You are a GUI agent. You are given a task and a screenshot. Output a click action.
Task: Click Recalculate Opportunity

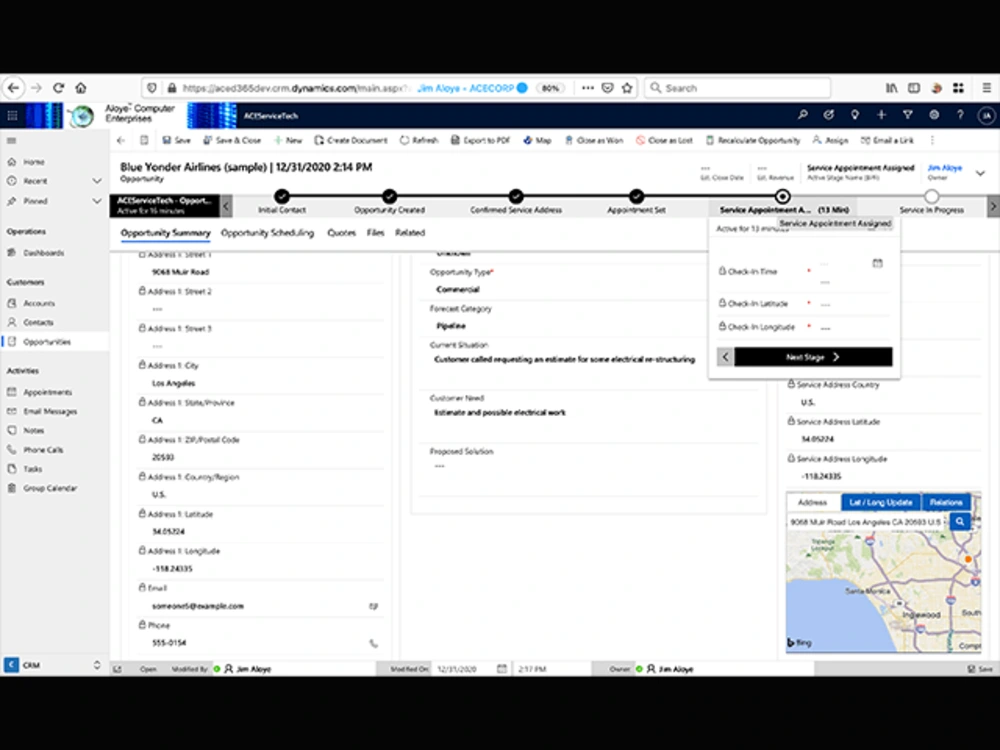point(753,140)
